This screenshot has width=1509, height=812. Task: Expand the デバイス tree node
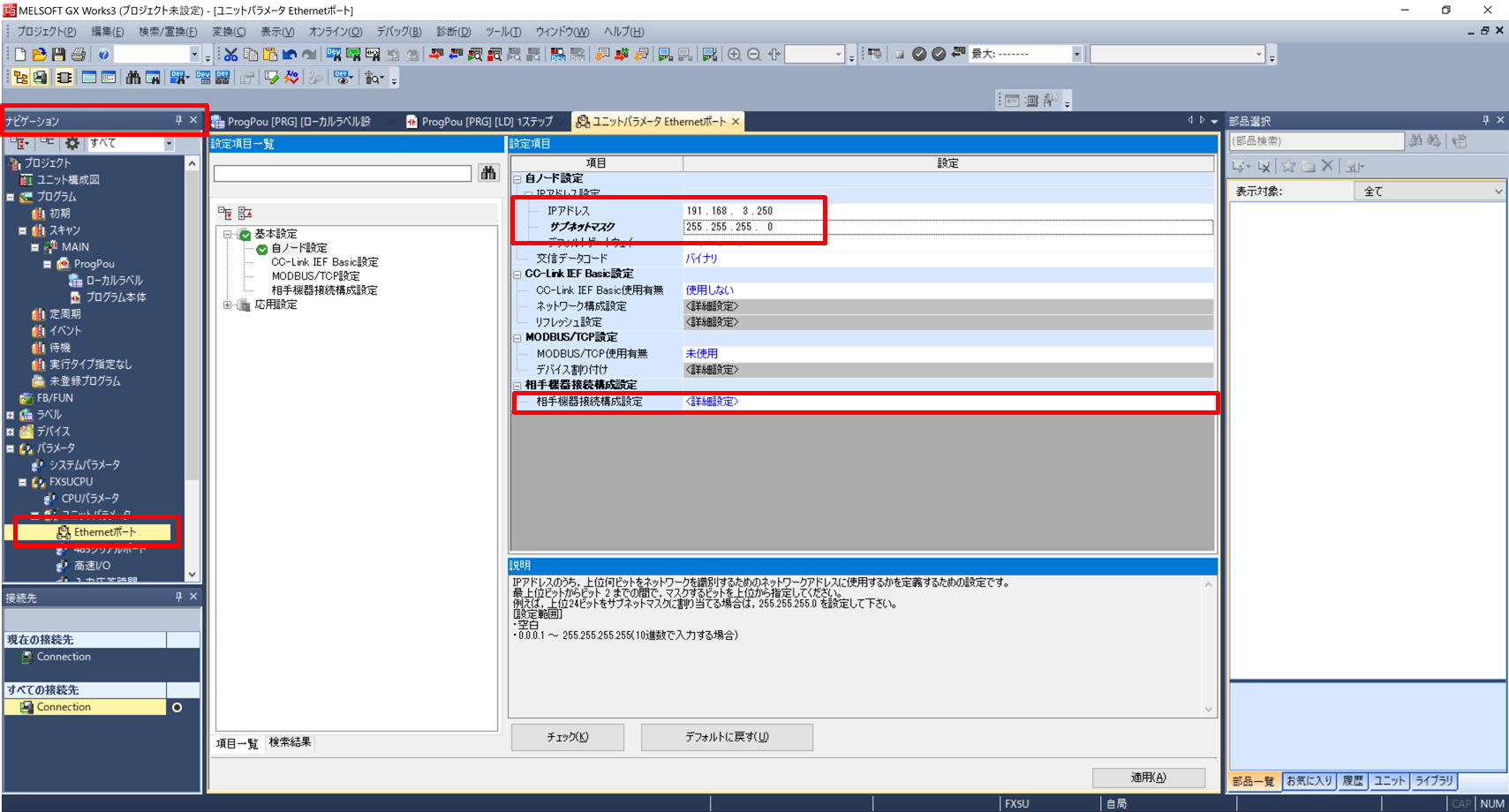(x=11, y=432)
